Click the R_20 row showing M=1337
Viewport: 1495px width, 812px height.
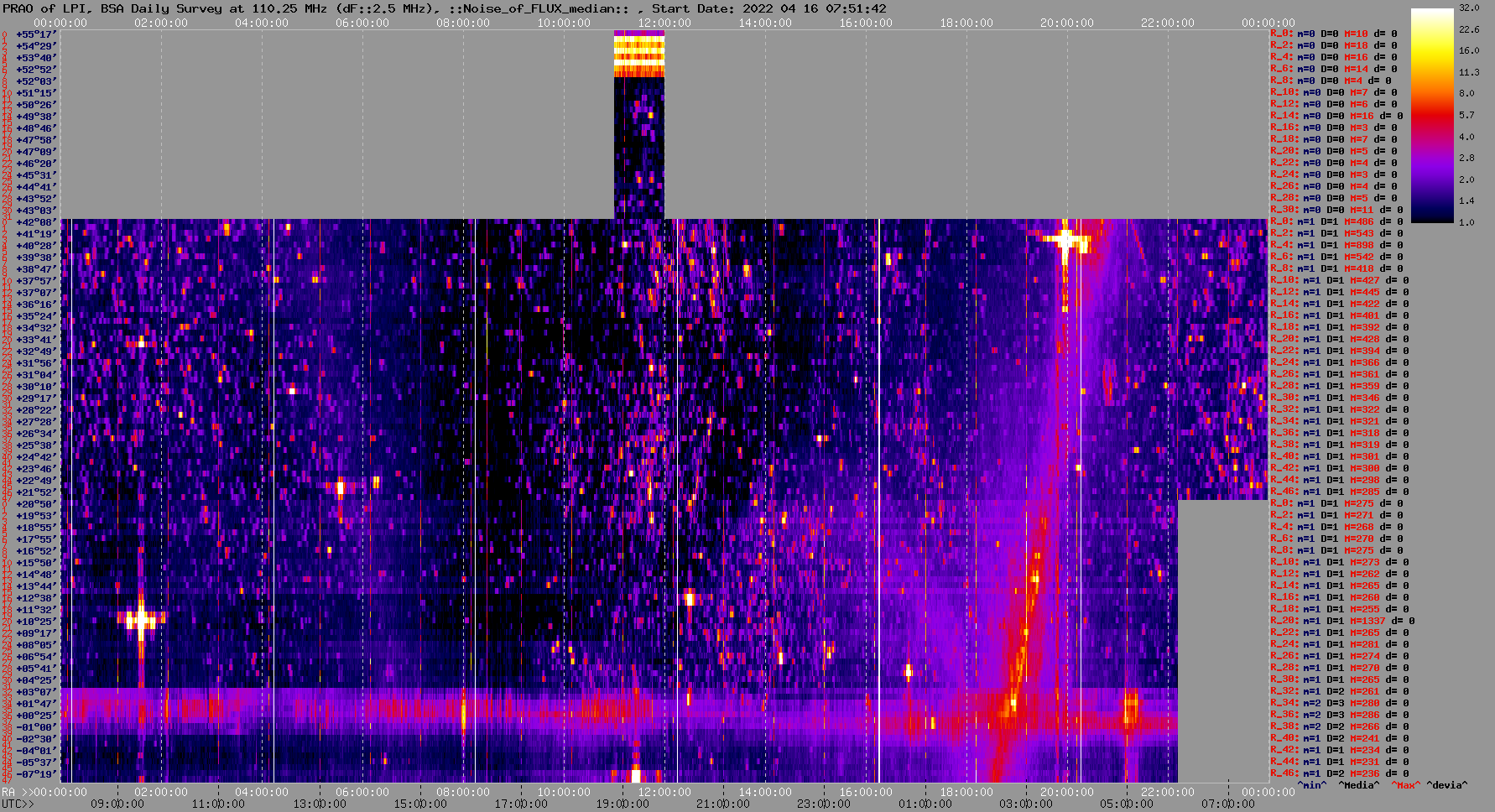coord(1342,622)
